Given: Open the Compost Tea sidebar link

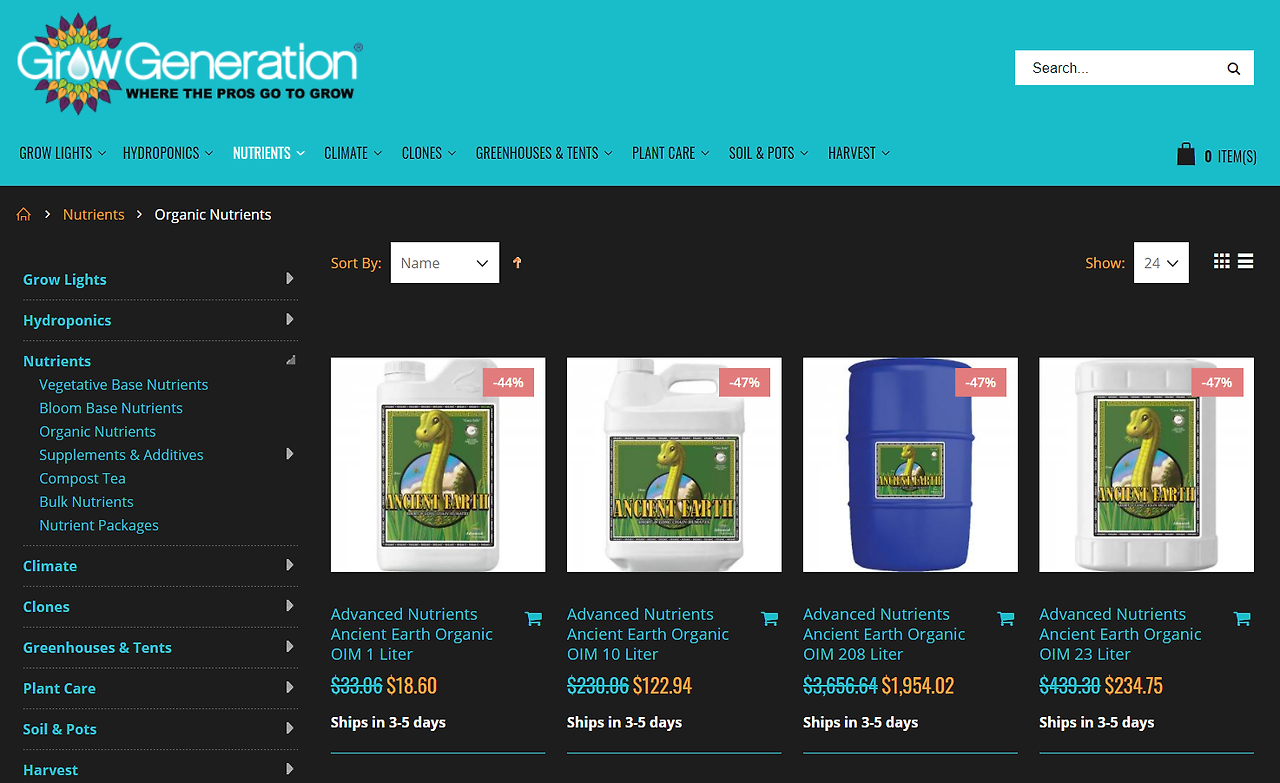Looking at the screenshot, I should pos(82,478).
